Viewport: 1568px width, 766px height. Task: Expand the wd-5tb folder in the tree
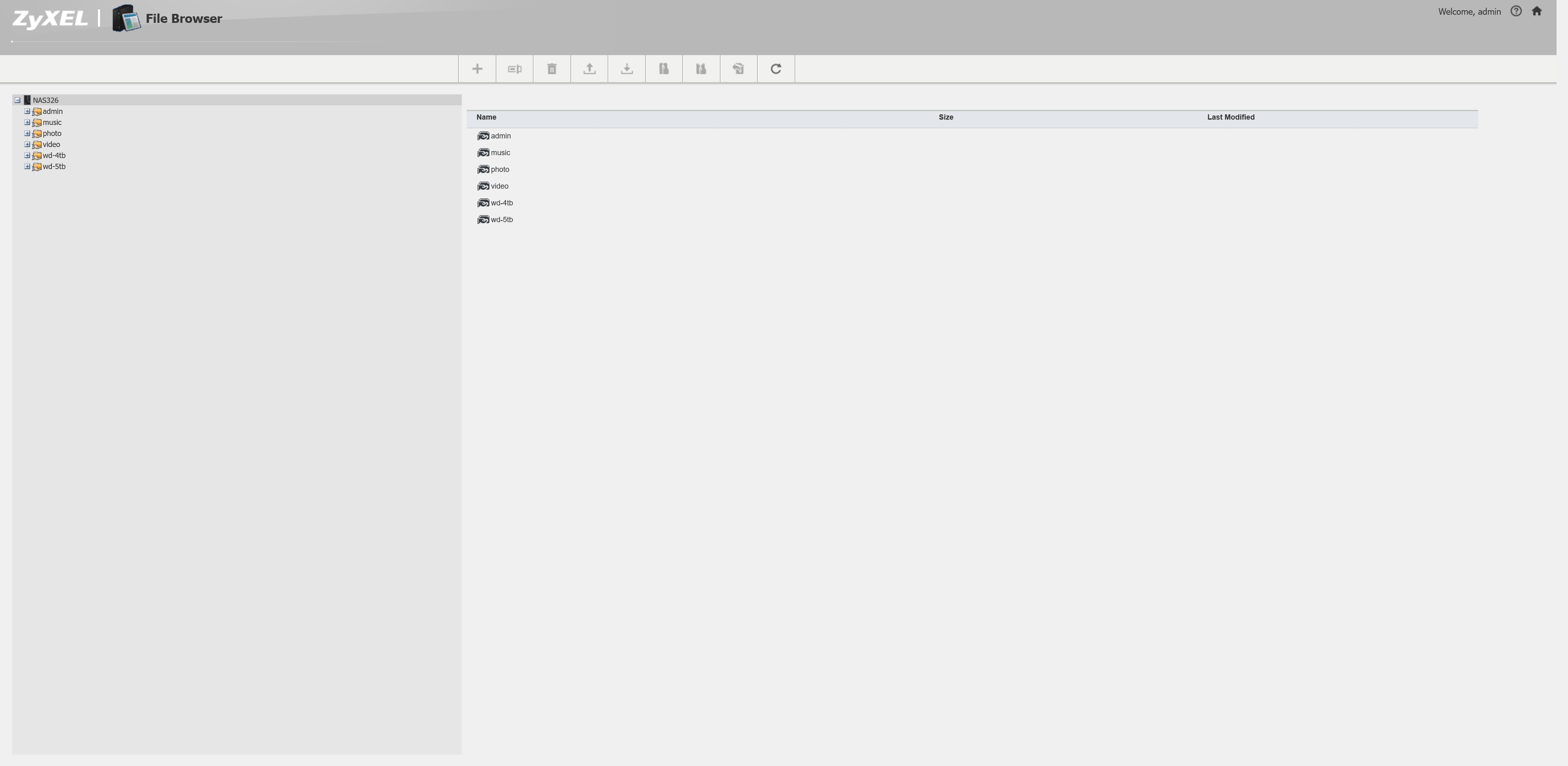coord(27,166)
